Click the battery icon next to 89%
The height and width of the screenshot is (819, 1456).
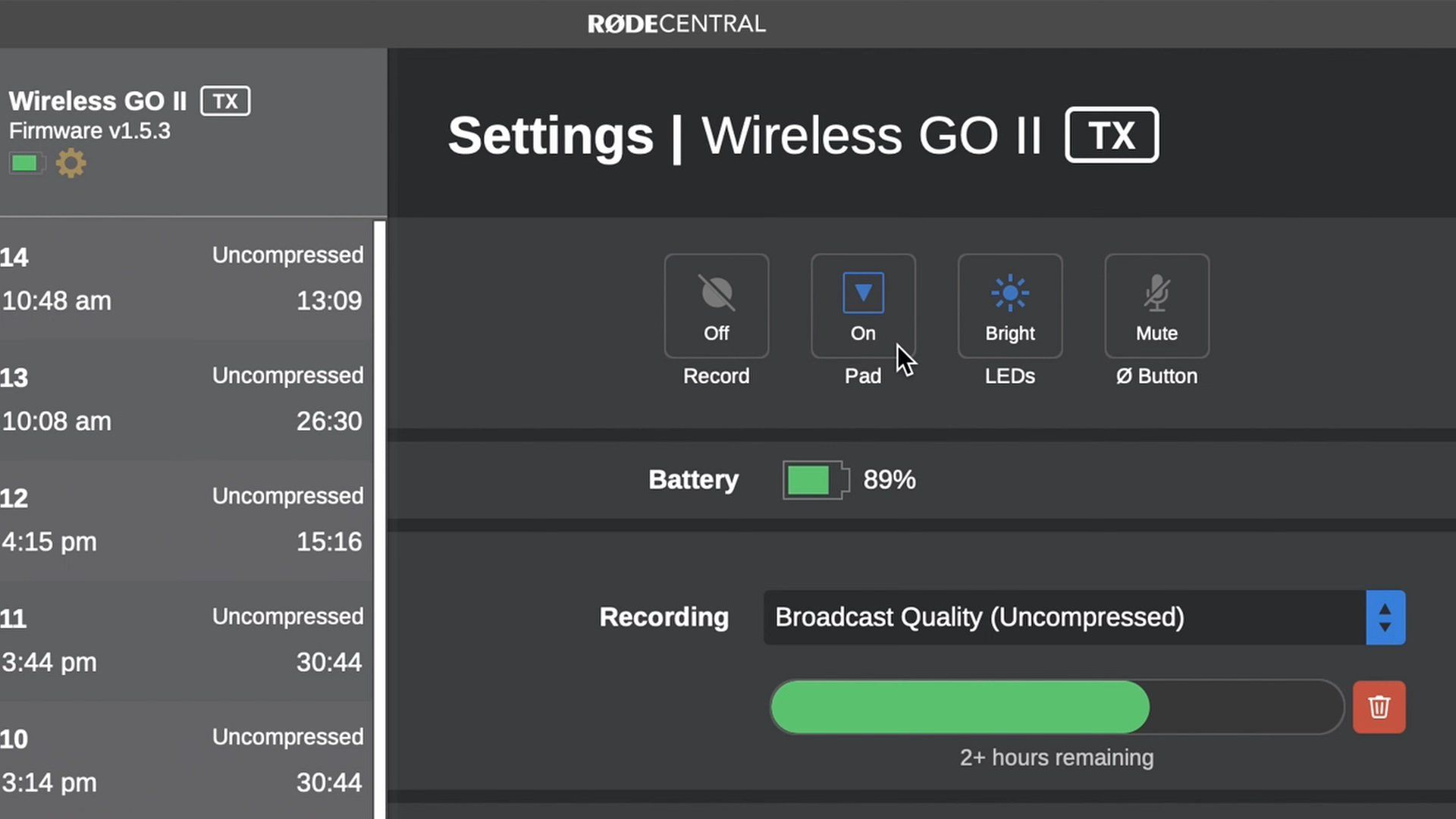coord(816,480)
